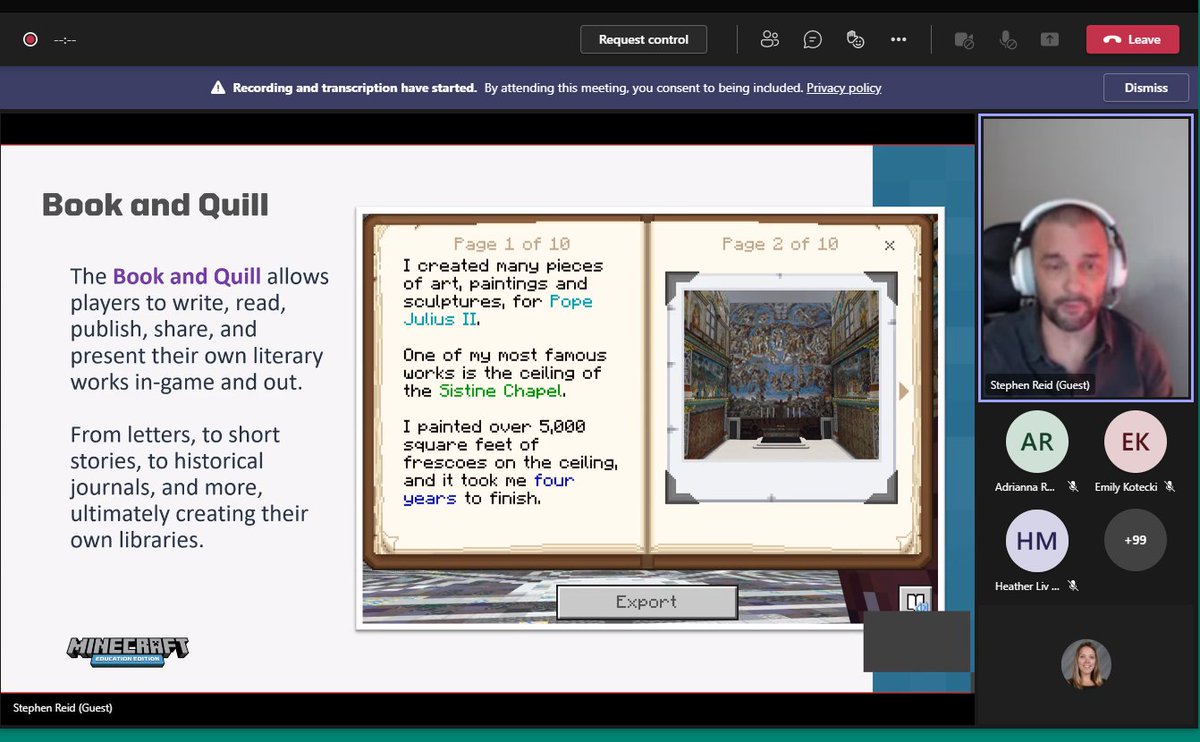1200x742 pixels.
Task: Dismiss the recording notification banner
Action: coord(1146,88)
